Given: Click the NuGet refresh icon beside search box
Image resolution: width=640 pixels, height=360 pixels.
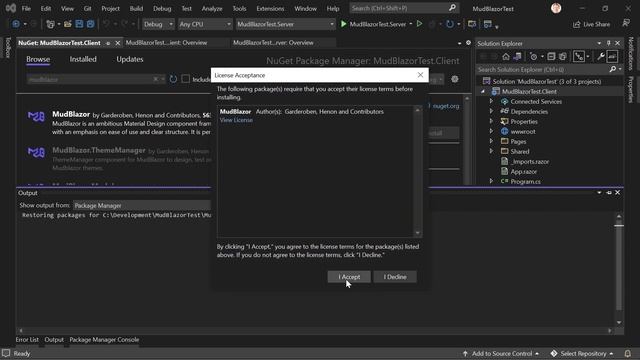Looking at the screenshot, I should [173, 79].
